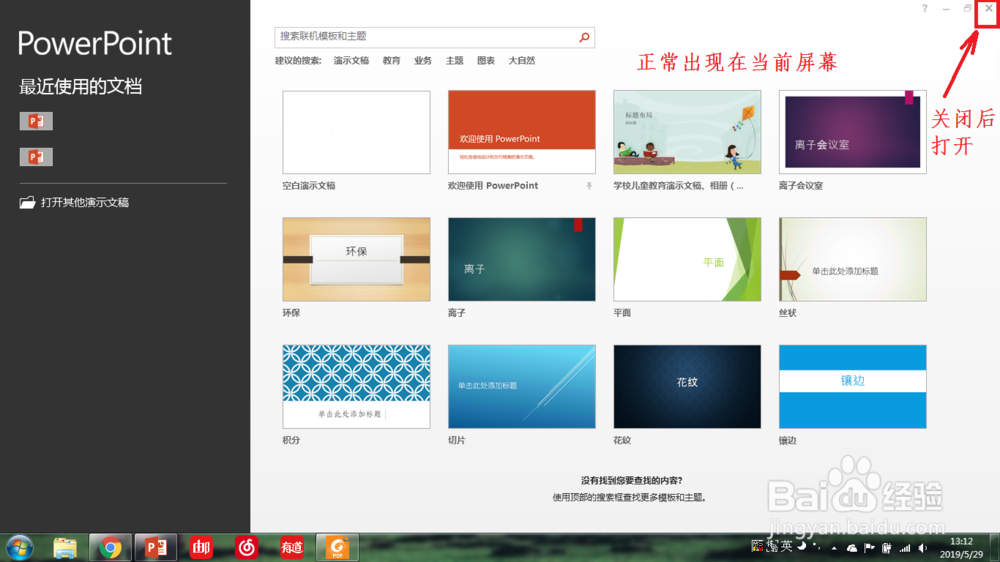This screenshot has width=1000, height=562.
Task: Open the red 邮 app in the taskbar
Action: point(202,547)
